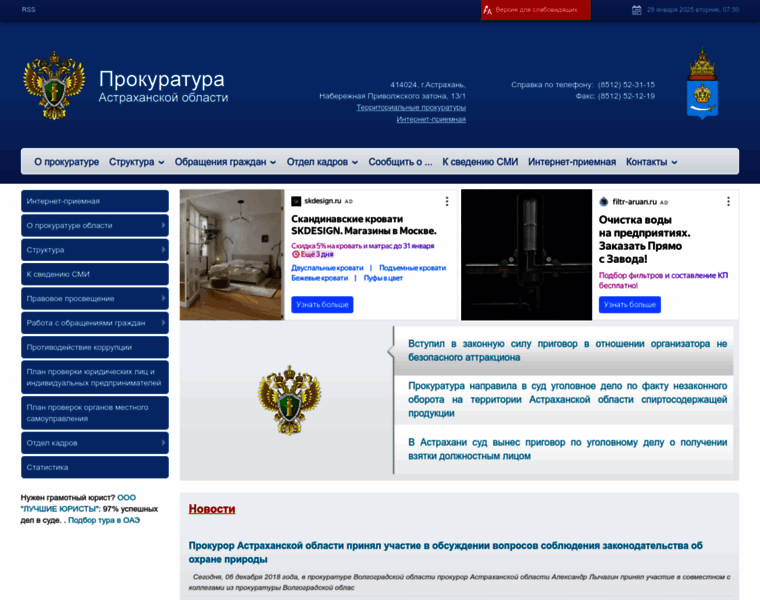Click the bedroom photo in skdesign ad
Screen dimensions: 760x600
232,254
